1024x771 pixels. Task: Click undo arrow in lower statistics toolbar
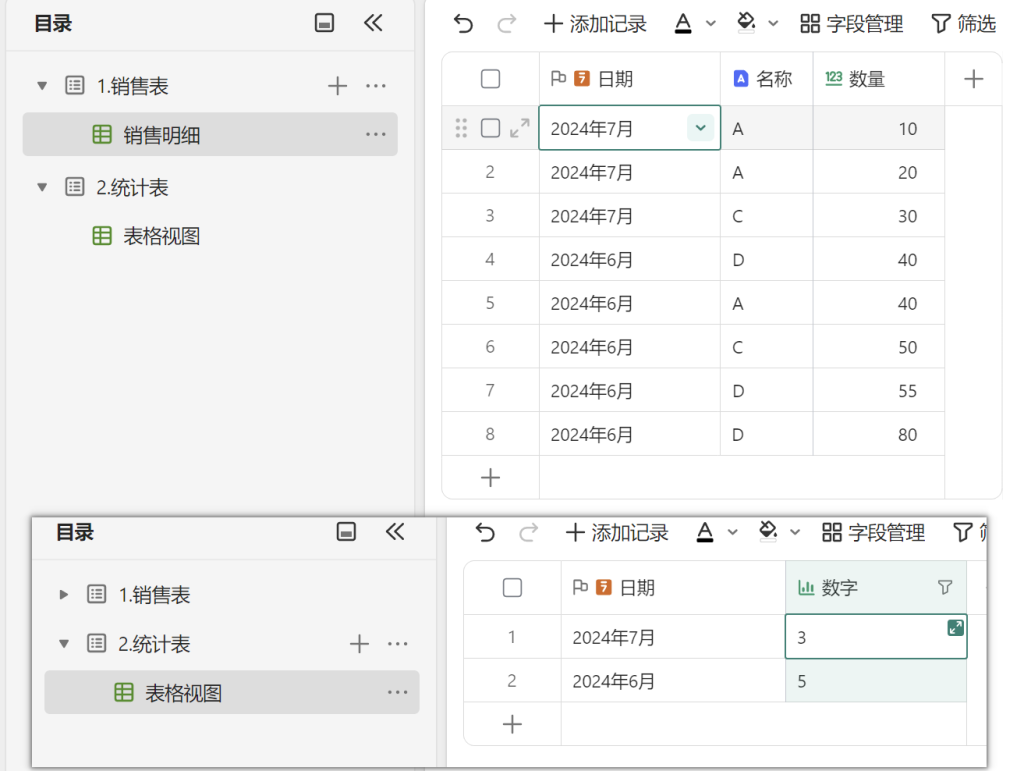point(485,533)
